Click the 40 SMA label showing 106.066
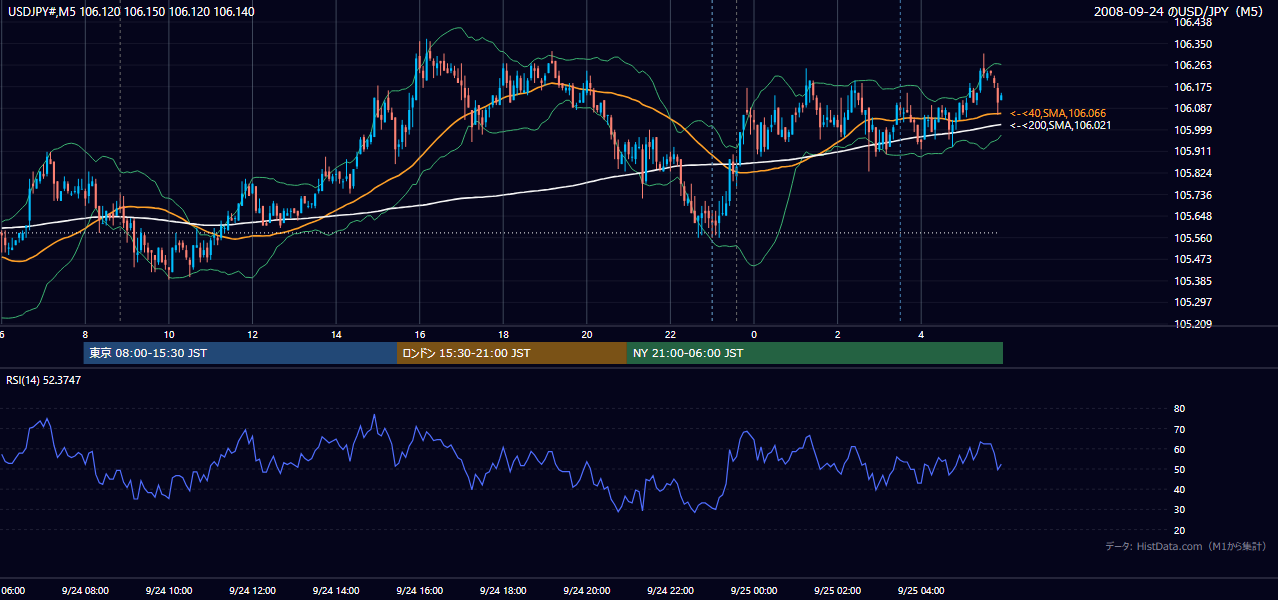 tap(1058, 113)
